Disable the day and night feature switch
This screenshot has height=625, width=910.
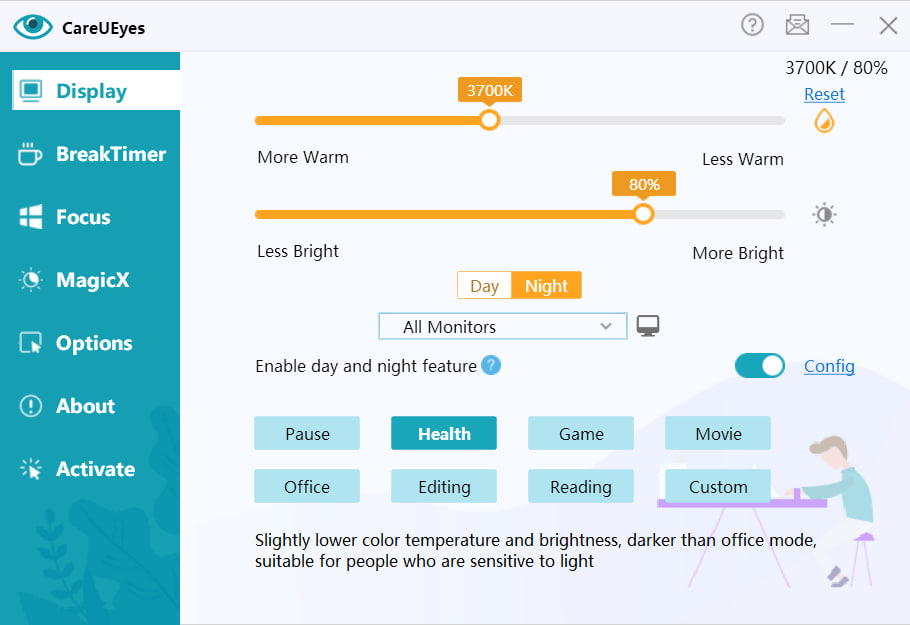[759, 366]
